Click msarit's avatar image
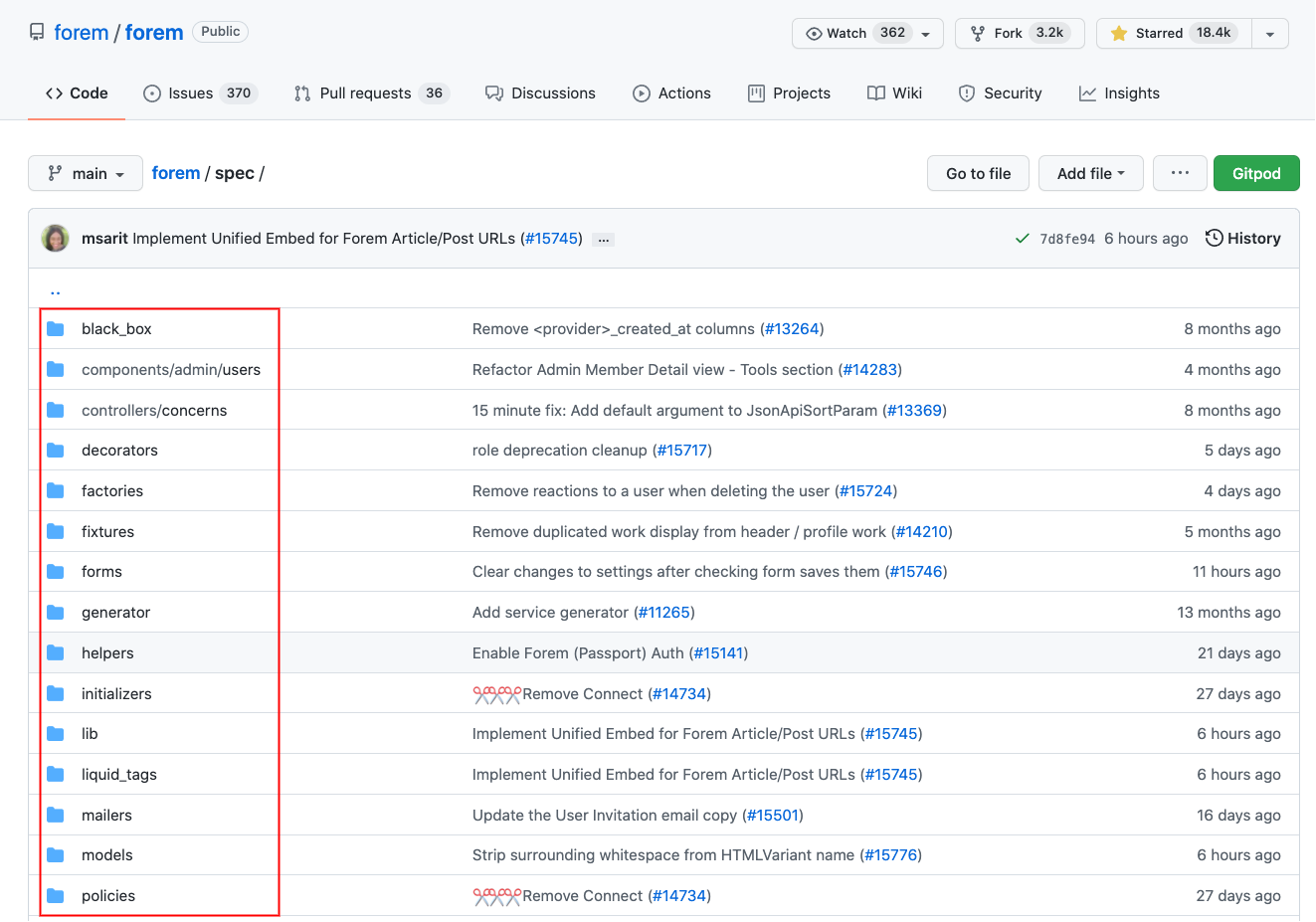 tap(56, 239)
